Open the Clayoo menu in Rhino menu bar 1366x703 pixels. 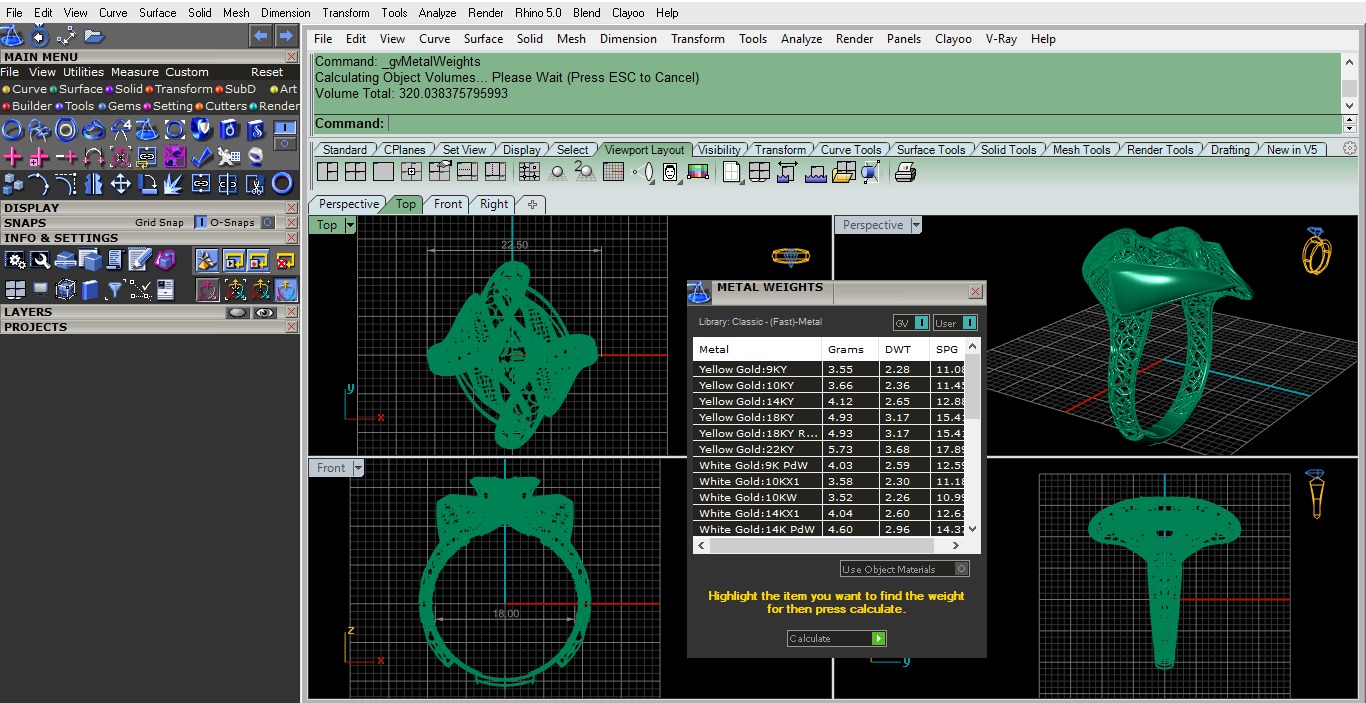[x=953, y=39]
